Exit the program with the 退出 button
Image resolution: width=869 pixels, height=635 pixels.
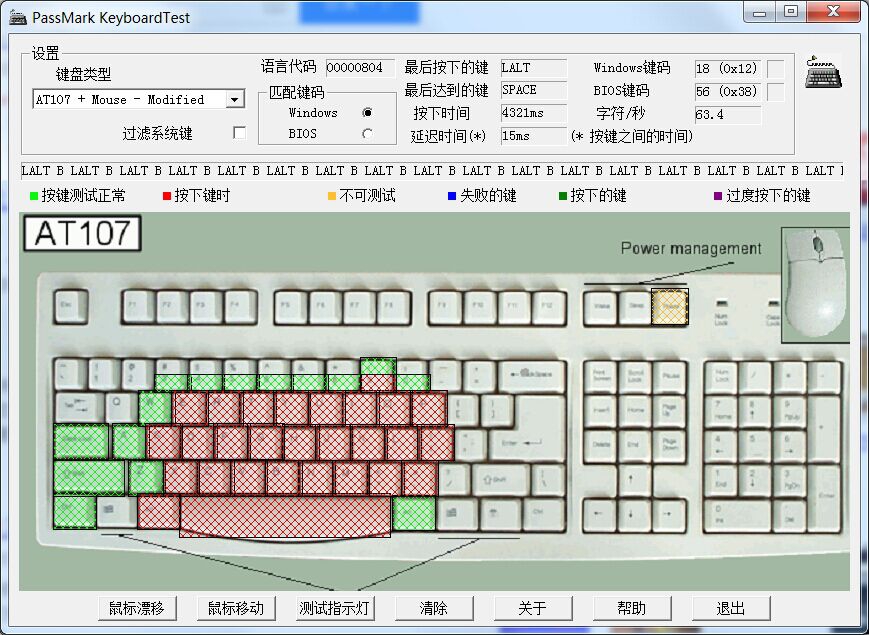click(730, 608)
